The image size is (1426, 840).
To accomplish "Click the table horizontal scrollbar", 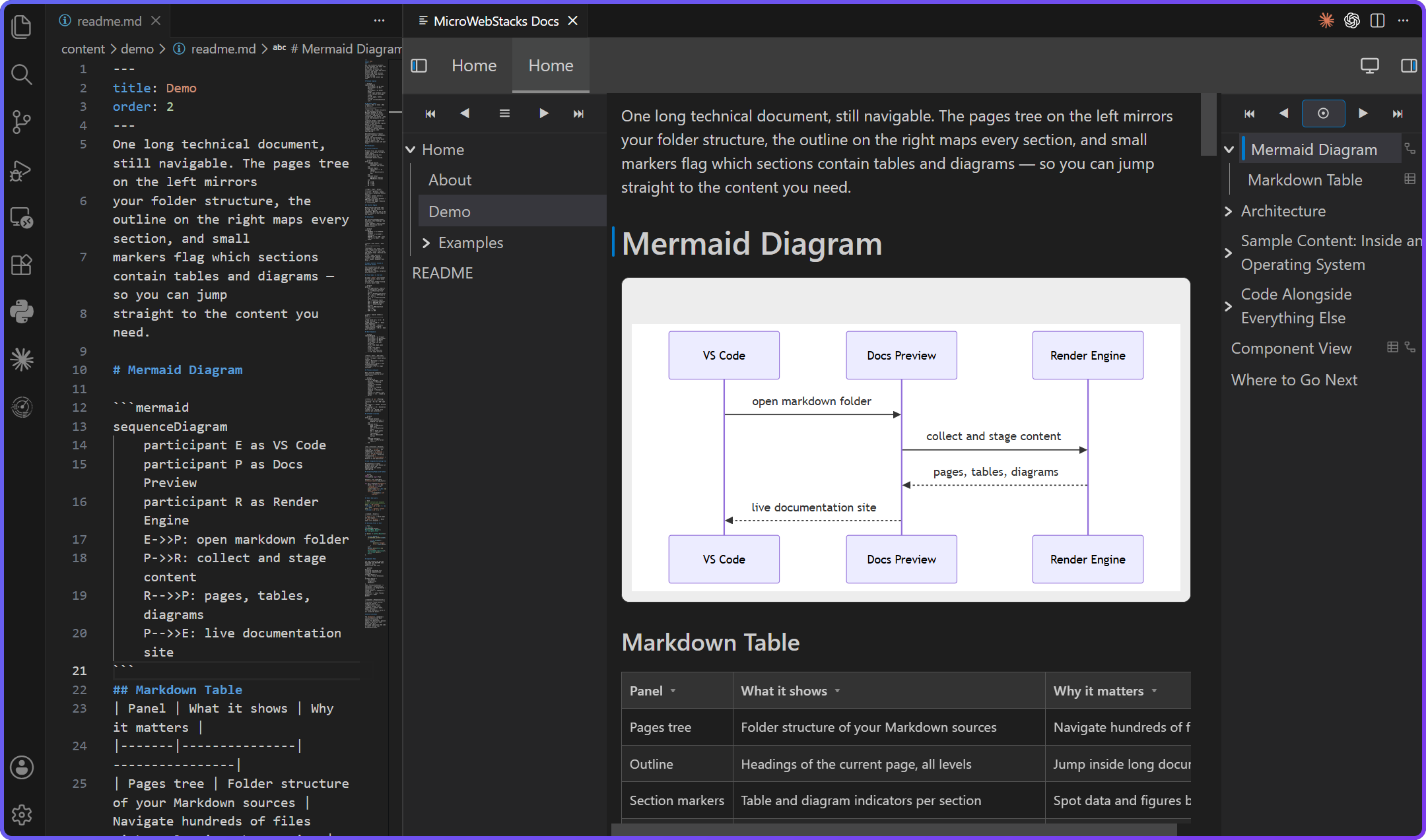I will tap(894, 829).
